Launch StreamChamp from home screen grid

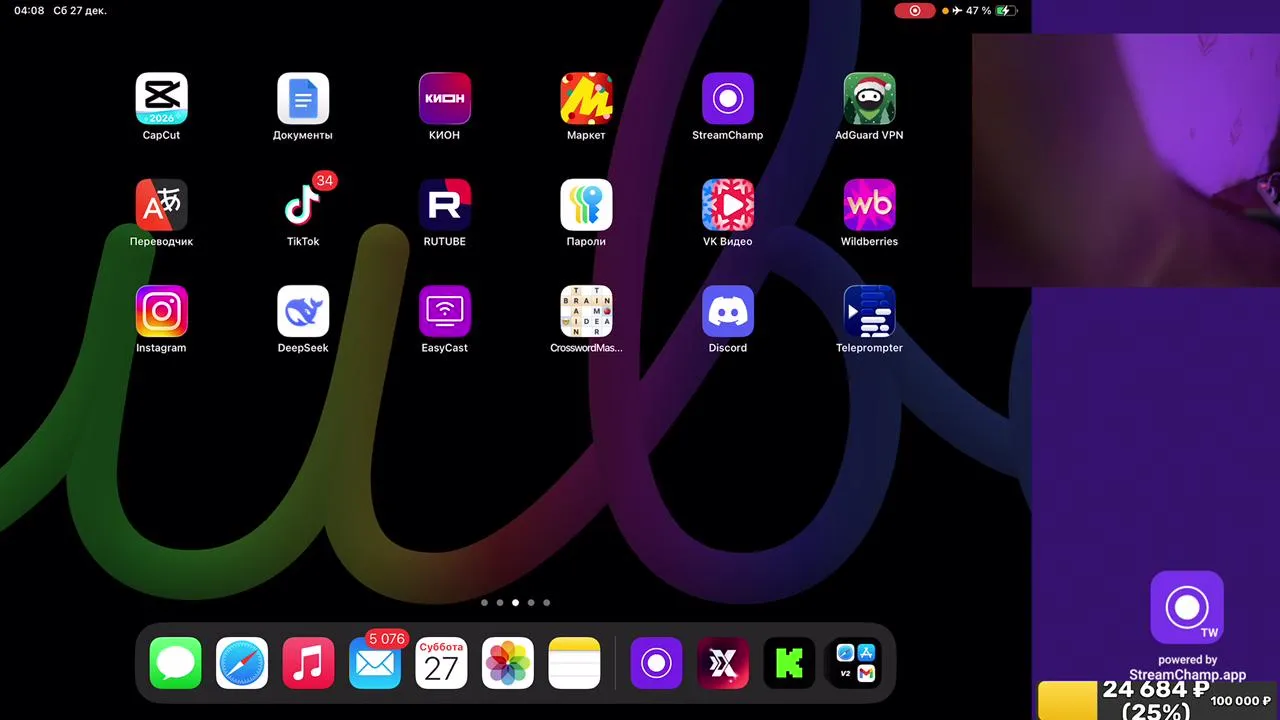tap(728, 98)
